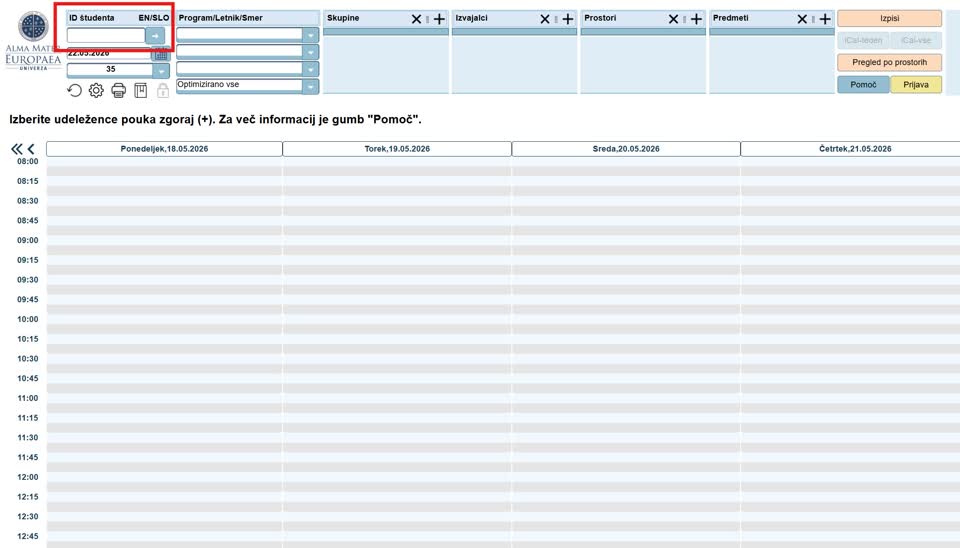Toggle language via EN/SLO
960x548 pixels.
click(154, 18)
